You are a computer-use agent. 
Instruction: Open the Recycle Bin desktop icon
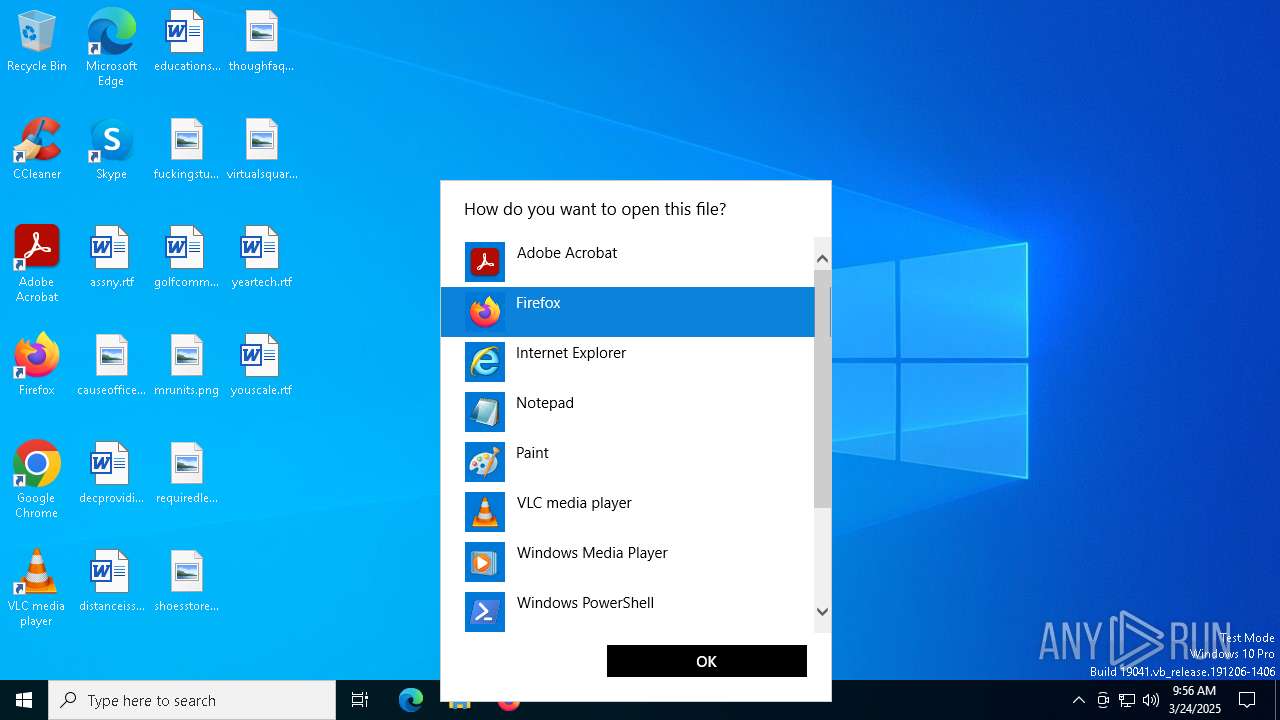(37, 42)
